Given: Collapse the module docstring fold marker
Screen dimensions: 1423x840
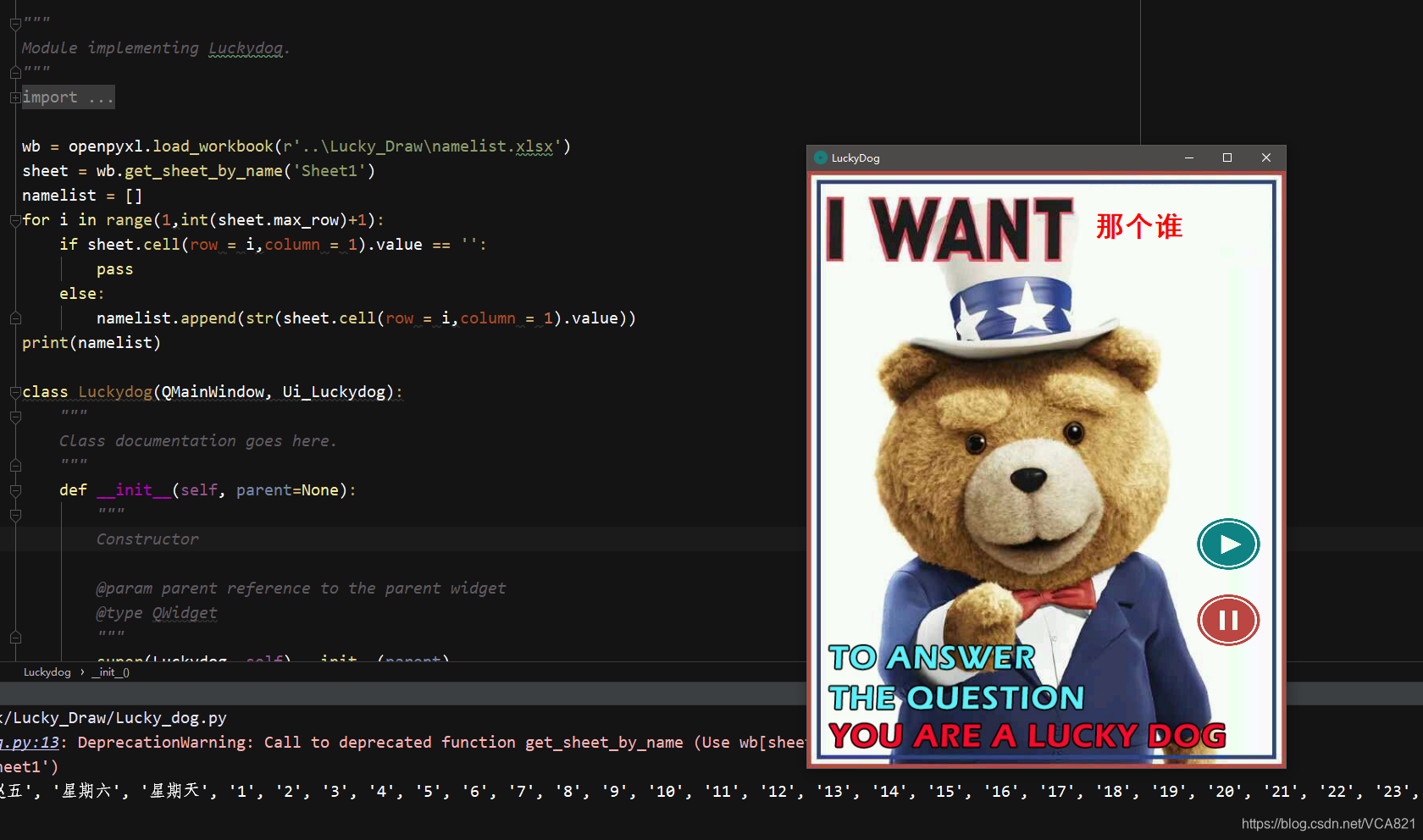Looking at the screenshot, I should (15, 24).
